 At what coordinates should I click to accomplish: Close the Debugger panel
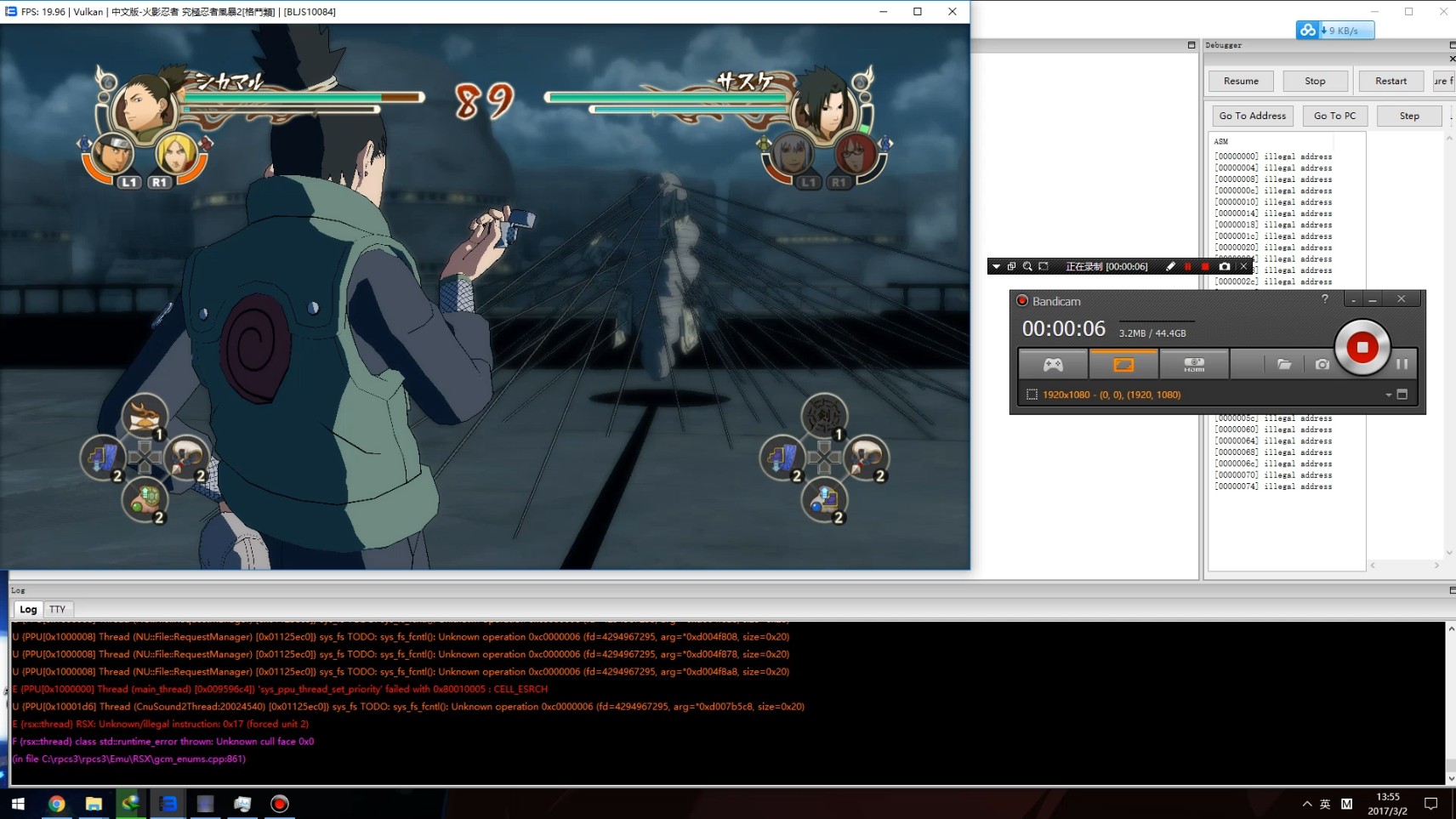point(1451,59)
